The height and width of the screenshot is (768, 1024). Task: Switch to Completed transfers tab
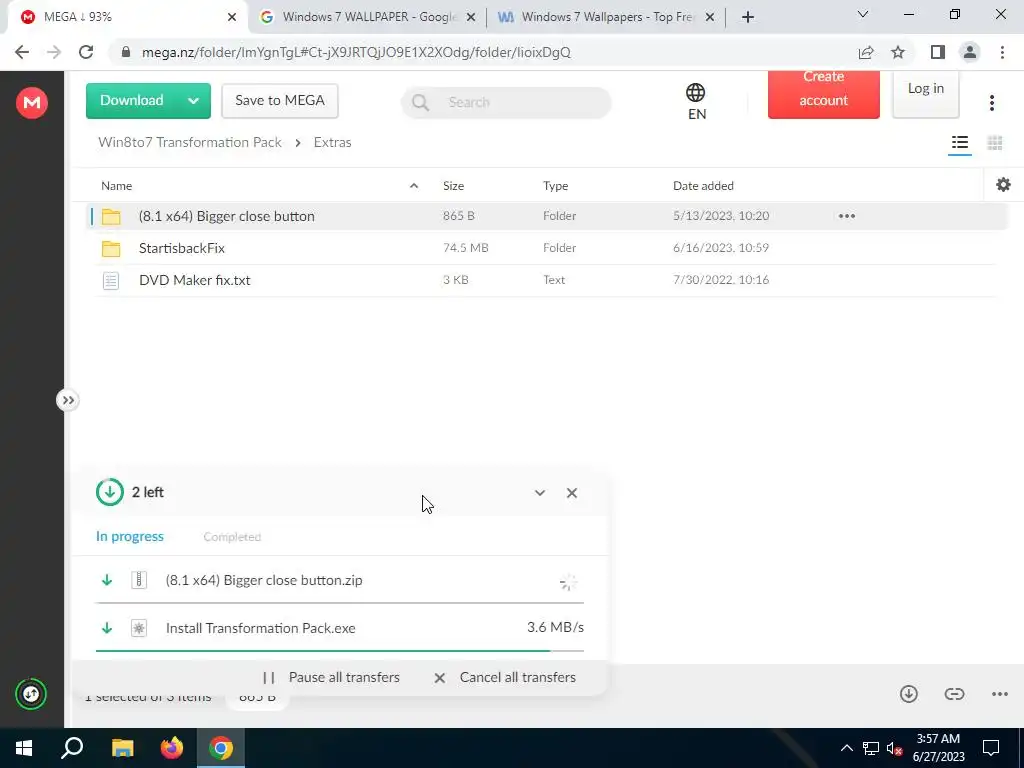click(232, 537)
